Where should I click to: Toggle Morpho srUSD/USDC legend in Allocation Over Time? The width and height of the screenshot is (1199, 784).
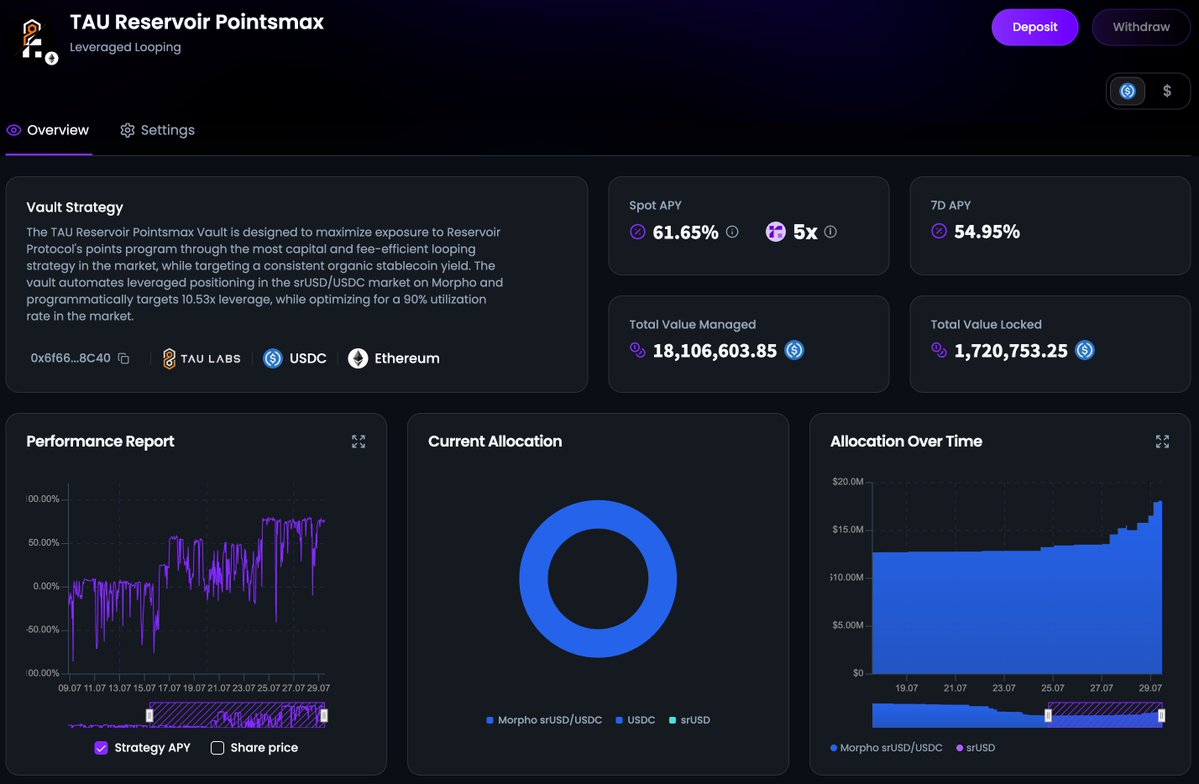tap(886, 747)
